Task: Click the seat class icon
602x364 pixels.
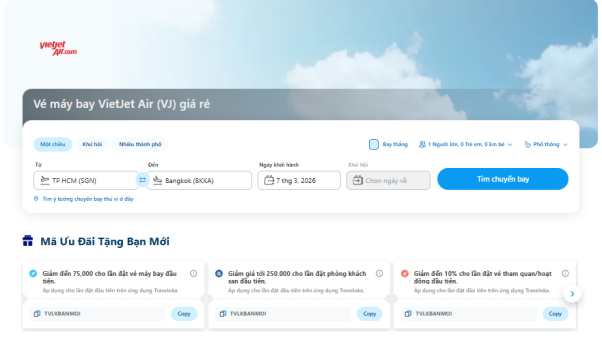Action: (528, 144)
